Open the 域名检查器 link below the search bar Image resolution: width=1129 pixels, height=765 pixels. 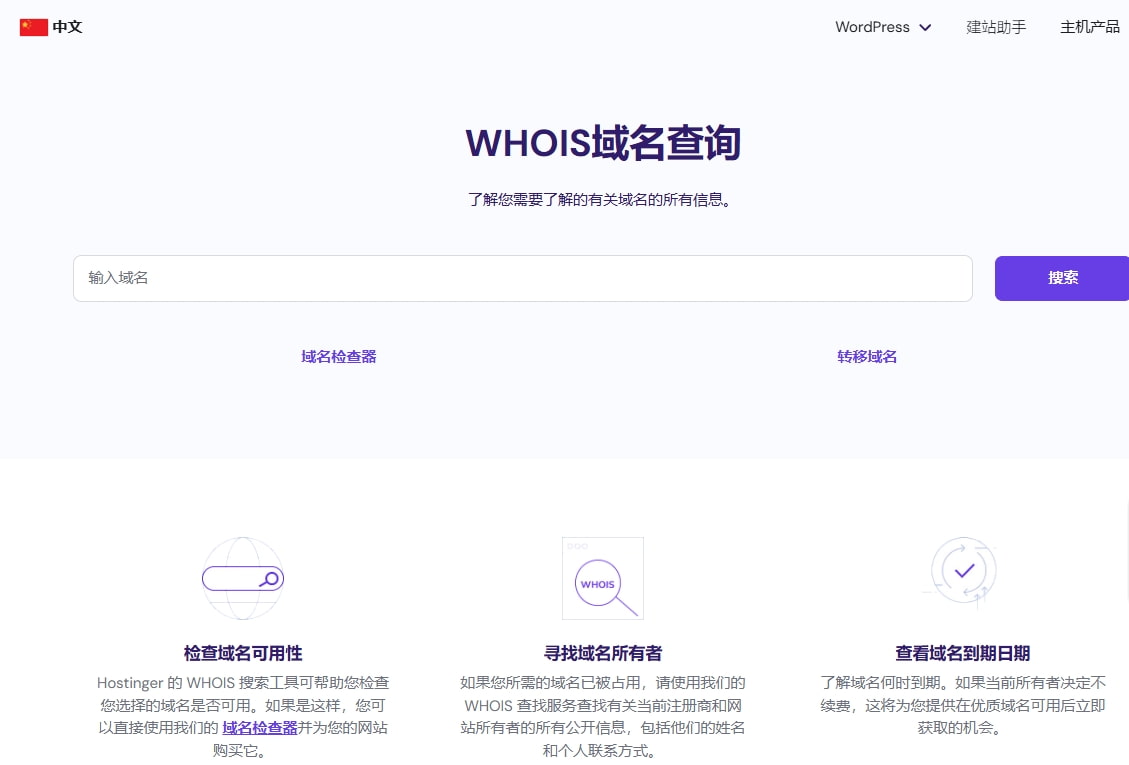(338, 356)
